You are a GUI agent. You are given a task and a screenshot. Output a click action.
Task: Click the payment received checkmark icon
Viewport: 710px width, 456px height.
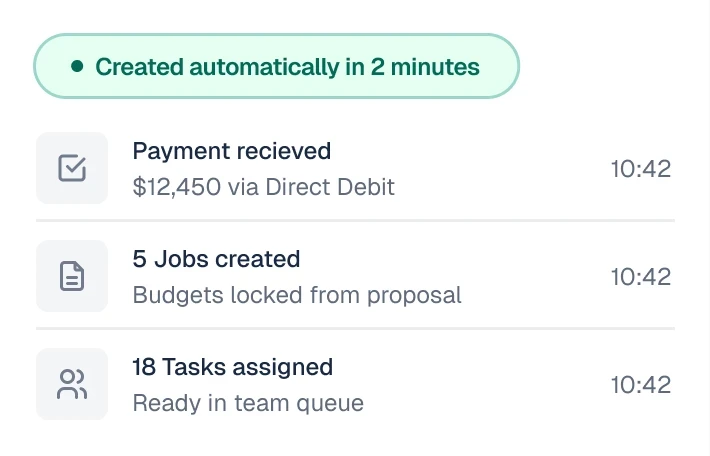[72, 168]
